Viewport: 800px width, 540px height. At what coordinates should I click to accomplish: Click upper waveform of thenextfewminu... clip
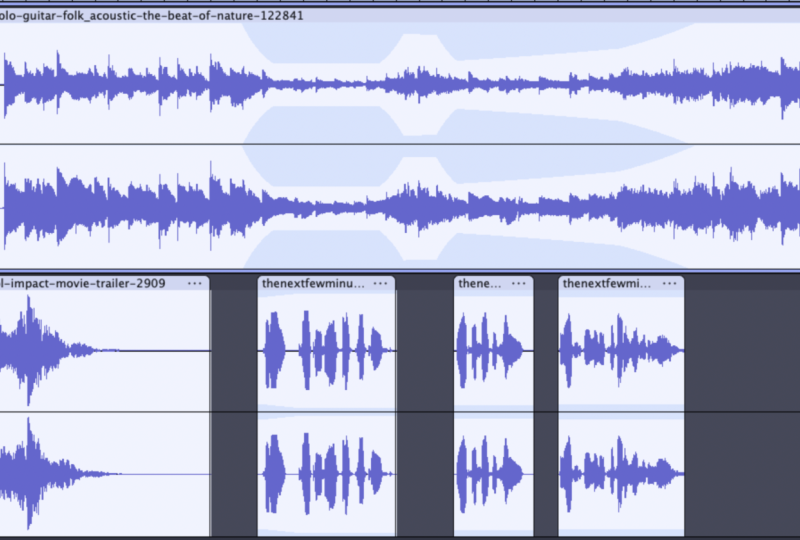pyautogui.click(x=327, y=351)
